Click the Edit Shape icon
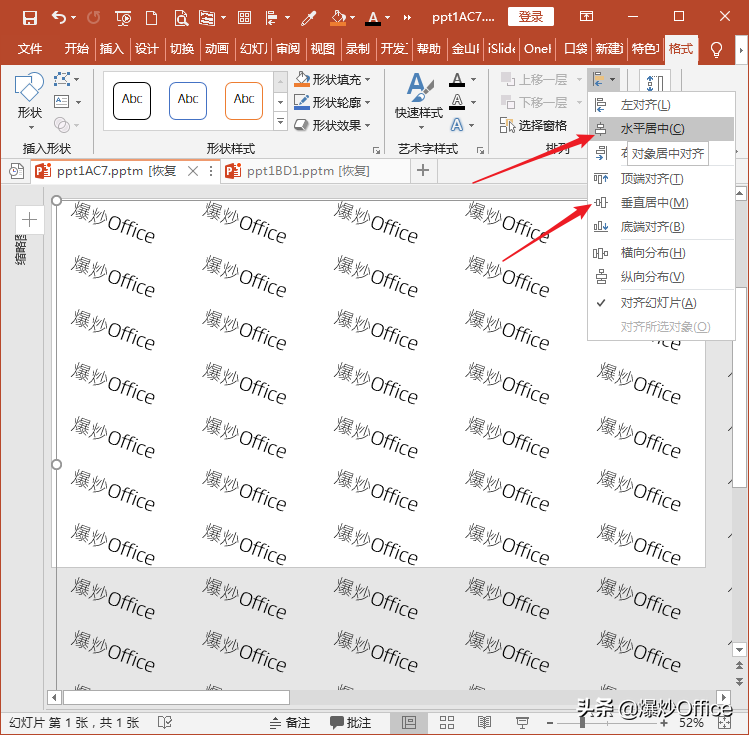 click(62, 79)
